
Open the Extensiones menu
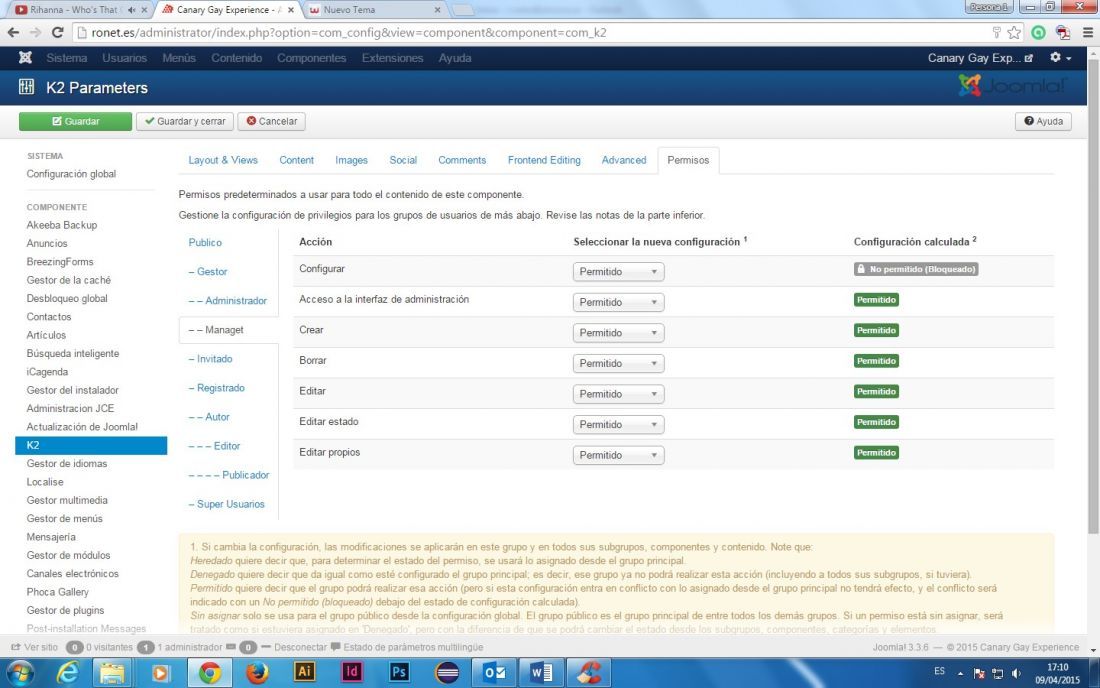point(392,58)
